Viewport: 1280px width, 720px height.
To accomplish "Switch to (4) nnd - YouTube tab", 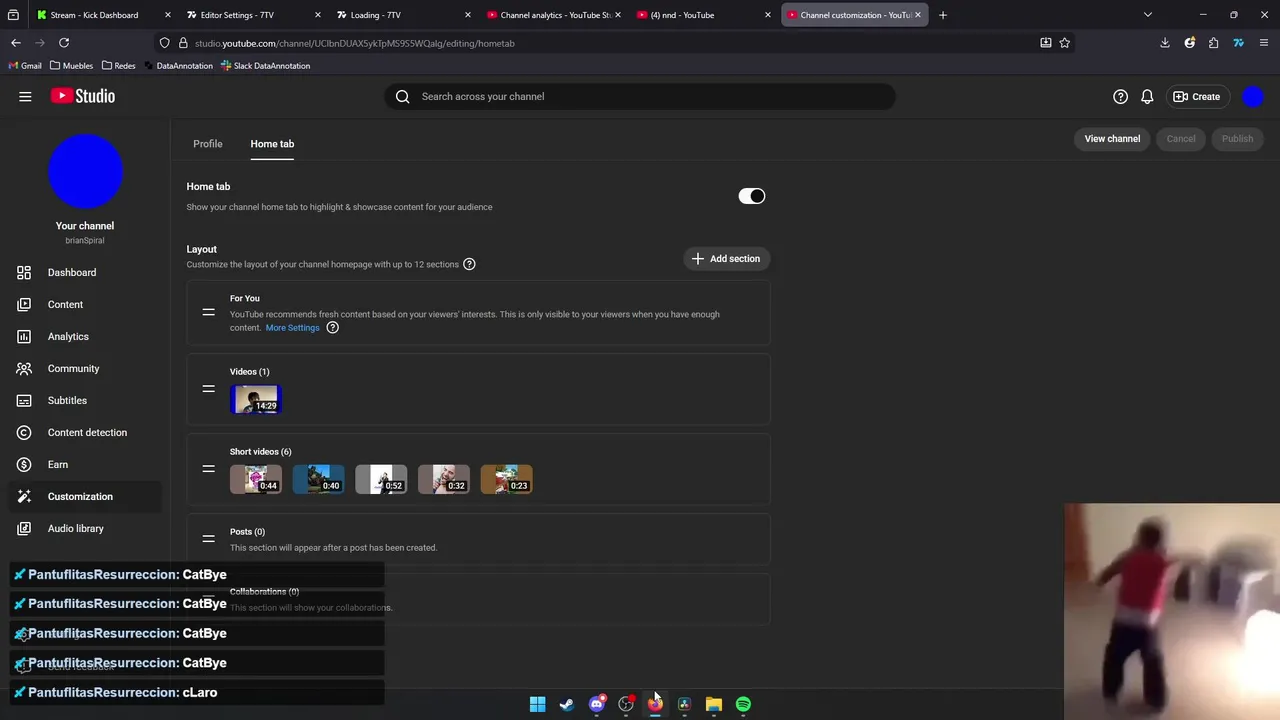I will (704, 15).
